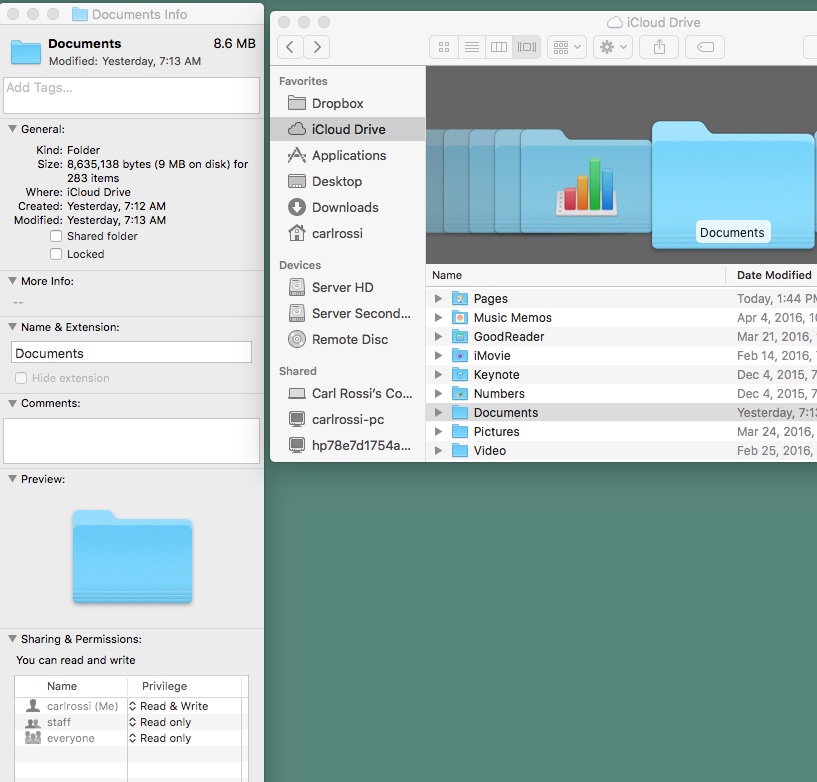Open Downloads in sidebar
The height and width of the screenshot is (782, 817).
(348, 207)
